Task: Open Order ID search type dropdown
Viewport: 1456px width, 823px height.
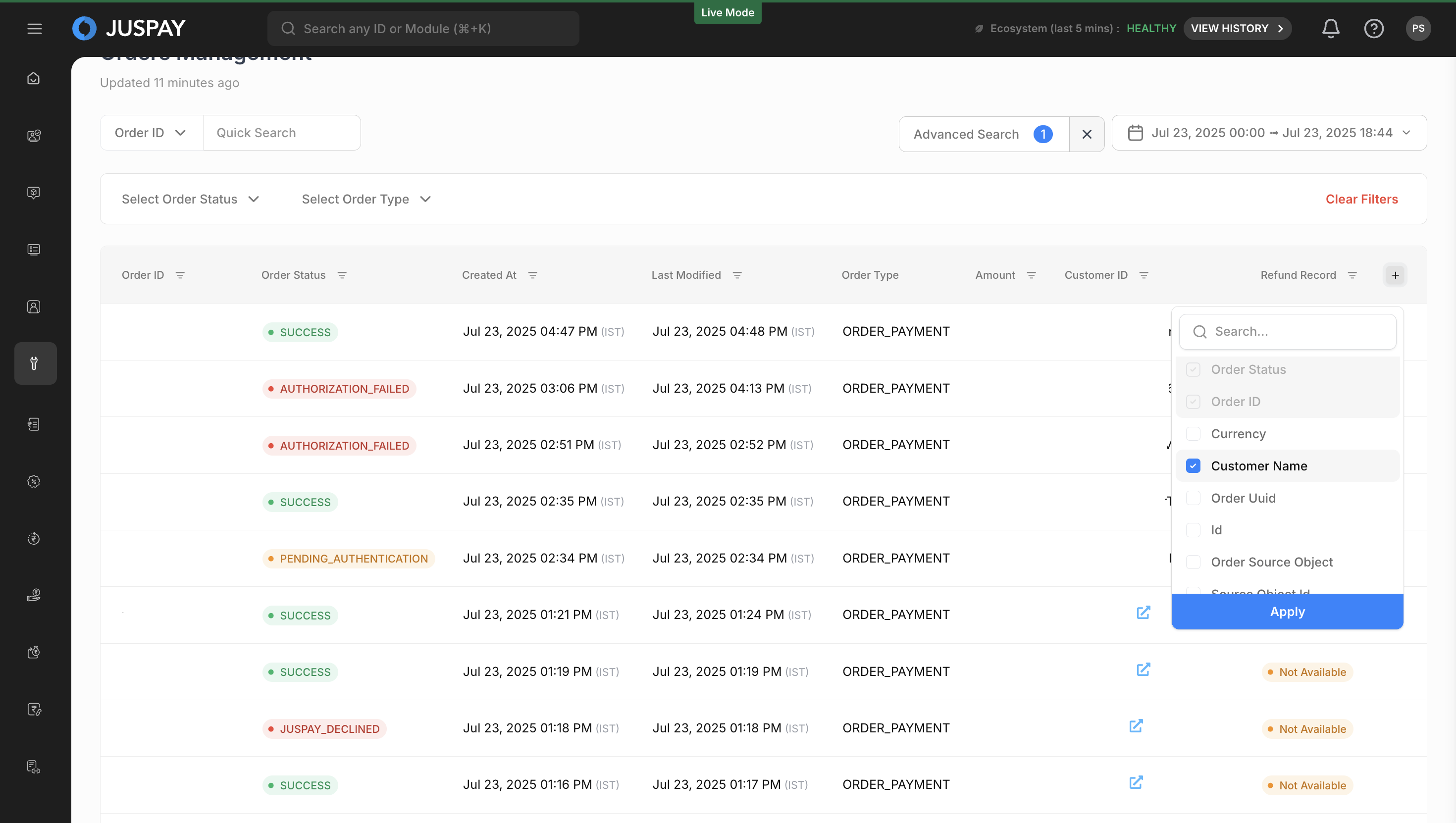Action: pyautogui.click(x=151, y=133)
